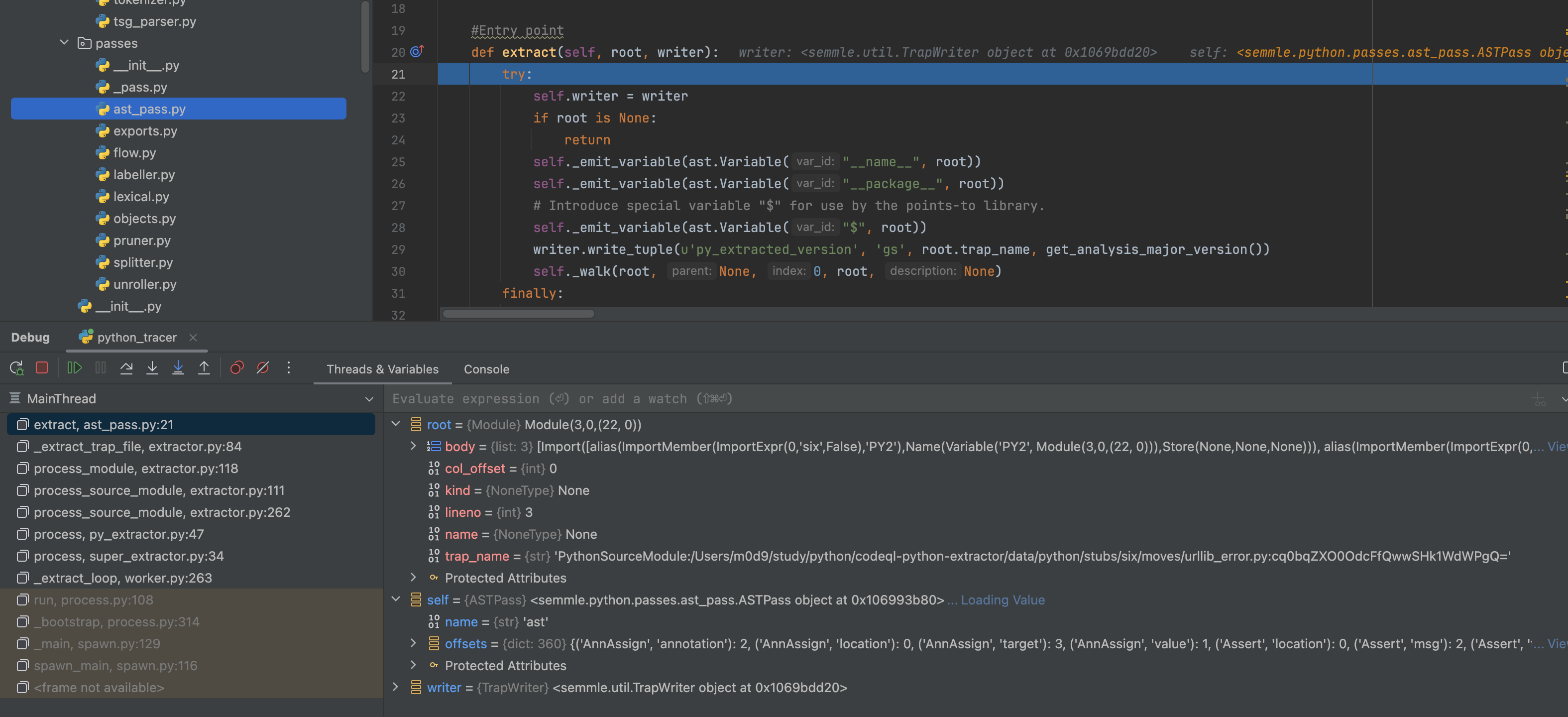The width and height of the screenshot is (1568, 717).
Task: Select frame run, process.py:108
Action: point(191,600)
